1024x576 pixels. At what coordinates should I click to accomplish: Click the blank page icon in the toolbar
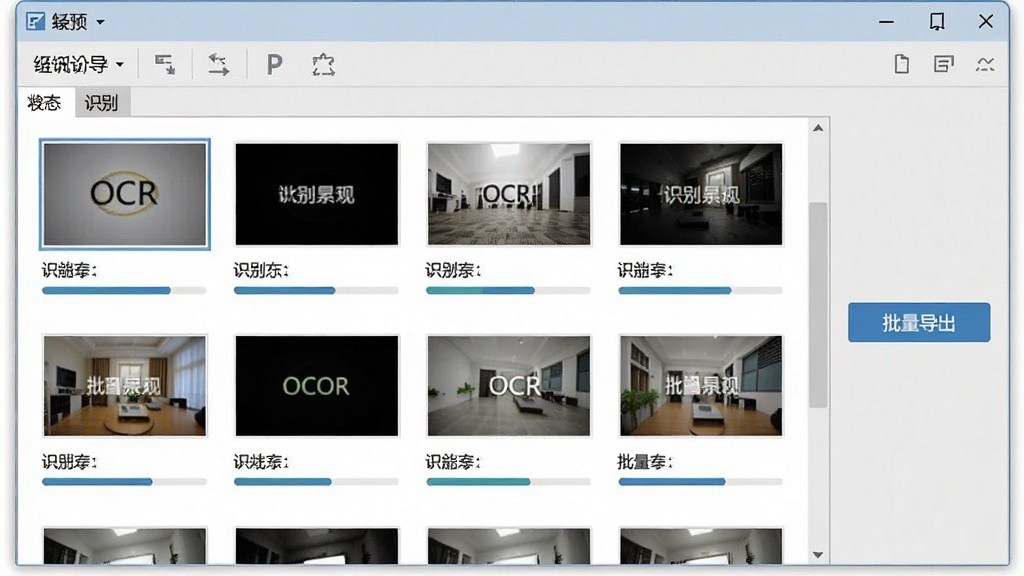(901, 64)
